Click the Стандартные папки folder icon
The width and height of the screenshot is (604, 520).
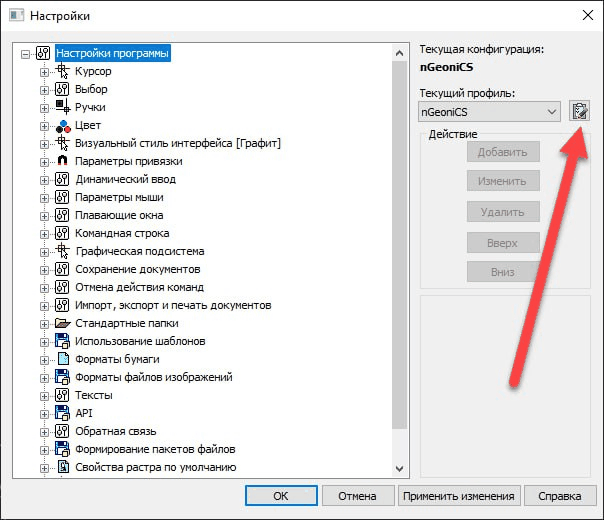(62, 323)
